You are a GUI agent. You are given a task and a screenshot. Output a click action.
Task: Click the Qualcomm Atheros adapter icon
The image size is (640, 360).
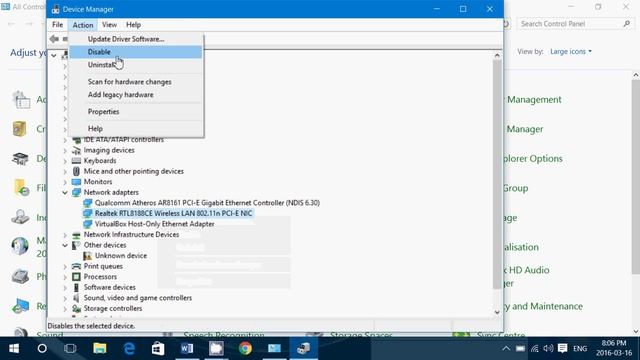88,203
